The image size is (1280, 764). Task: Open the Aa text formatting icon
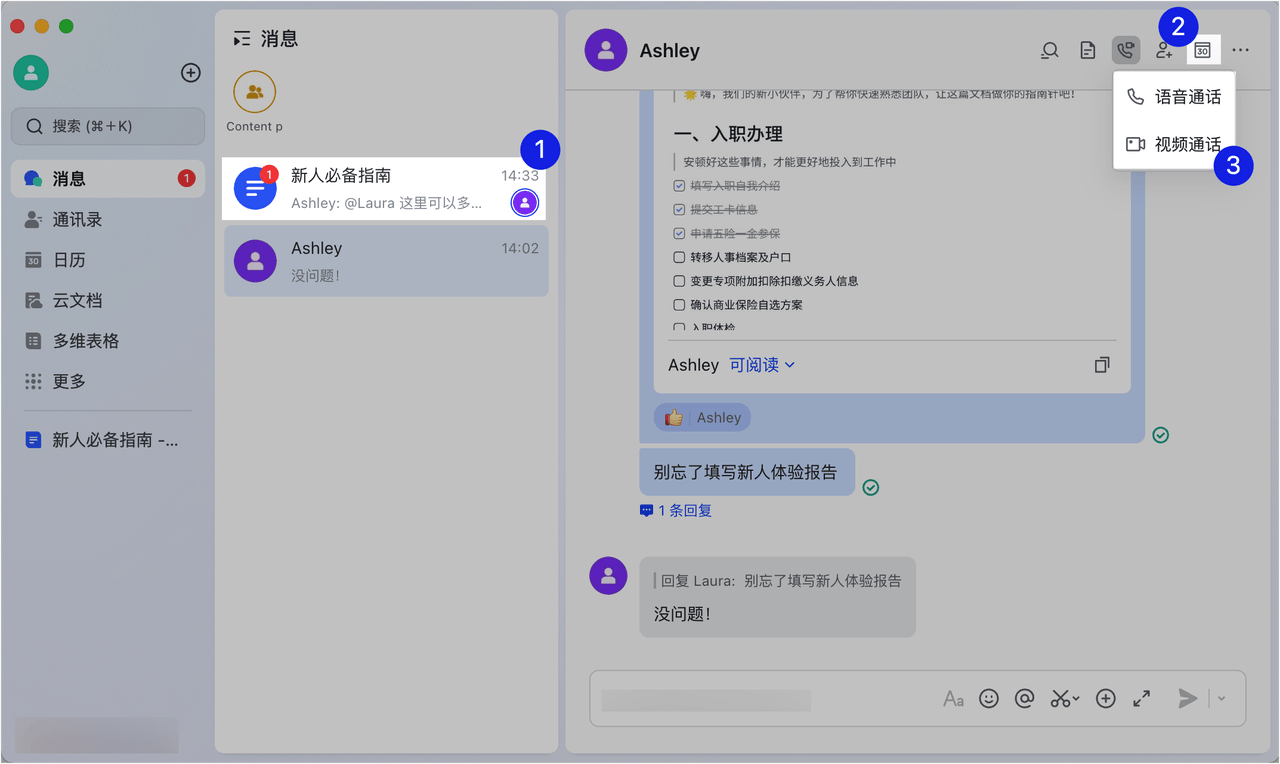(953, 699)
